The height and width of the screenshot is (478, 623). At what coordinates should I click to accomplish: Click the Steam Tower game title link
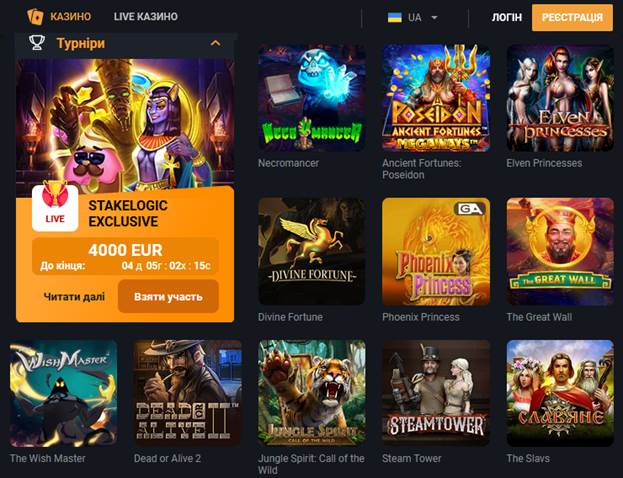(x=412, y=458)
